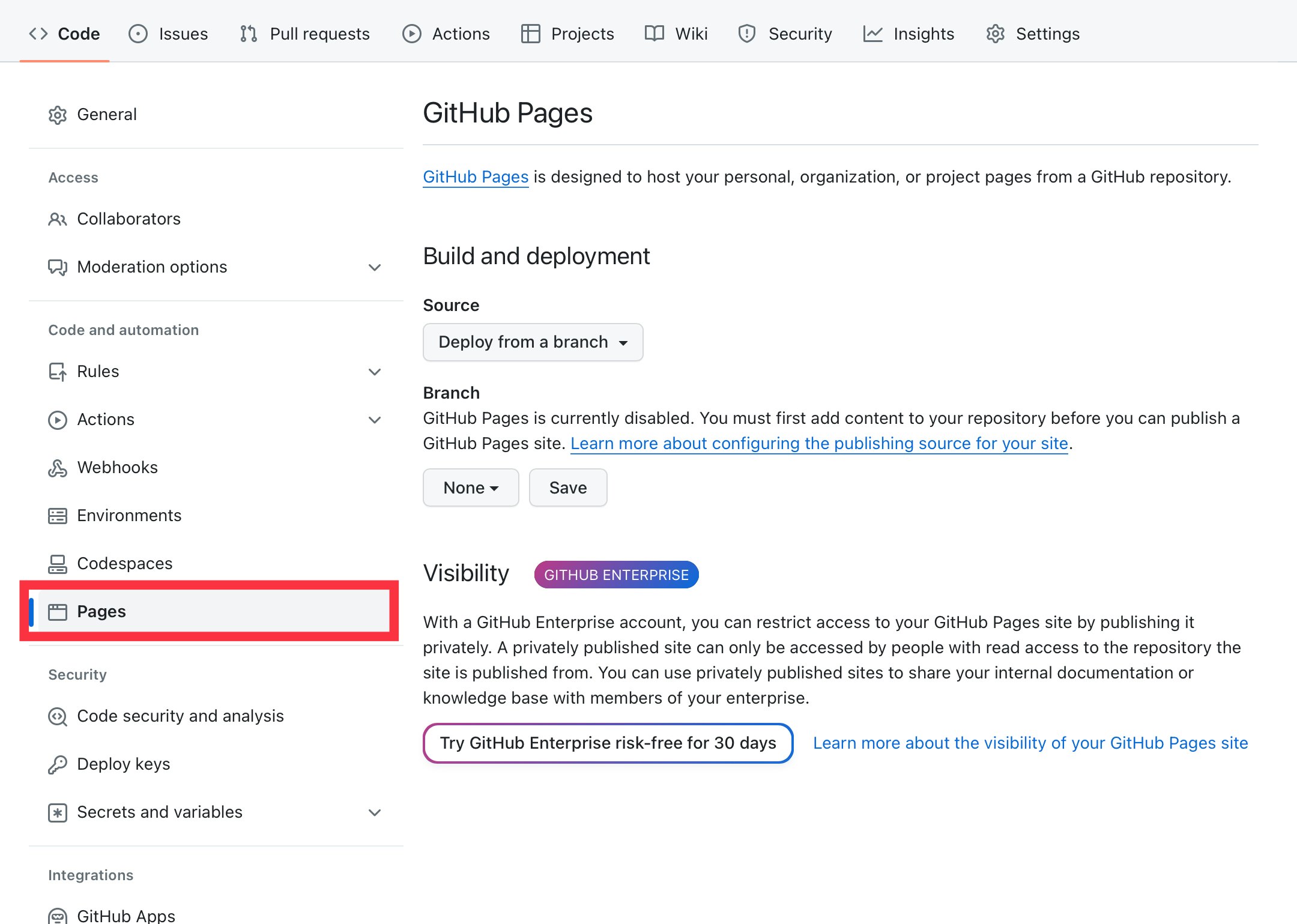The height and width of the screenshot is (924, 1297).
Task: Switch to the Pull requests tab
Action: (x=305, y=34)
